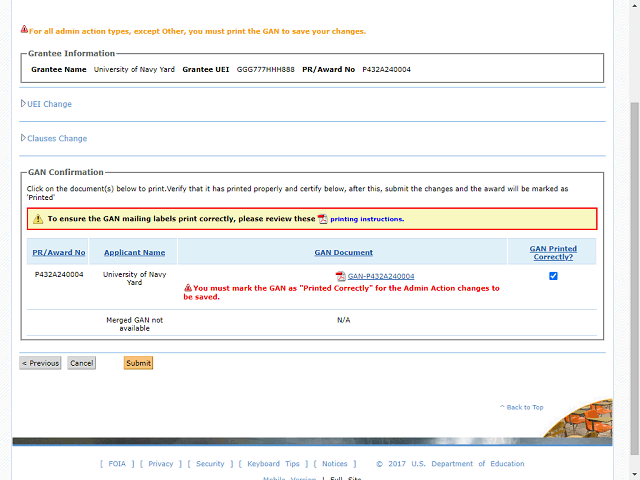Click the Grantee Name value in Grantee Information

tap(134, 69)
